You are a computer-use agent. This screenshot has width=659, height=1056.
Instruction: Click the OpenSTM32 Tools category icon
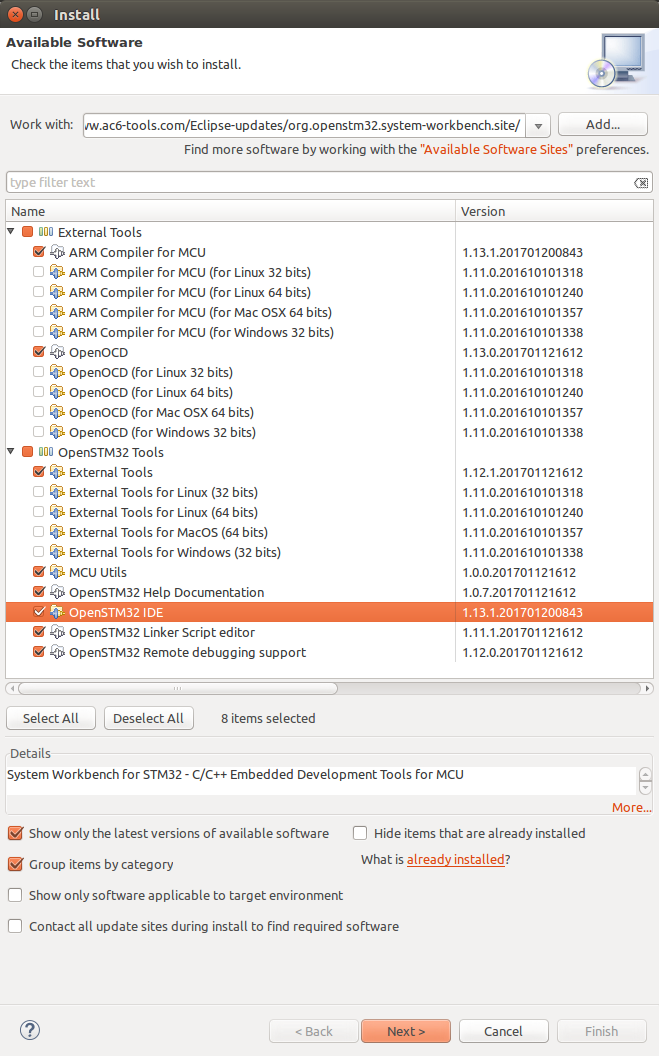46,452
